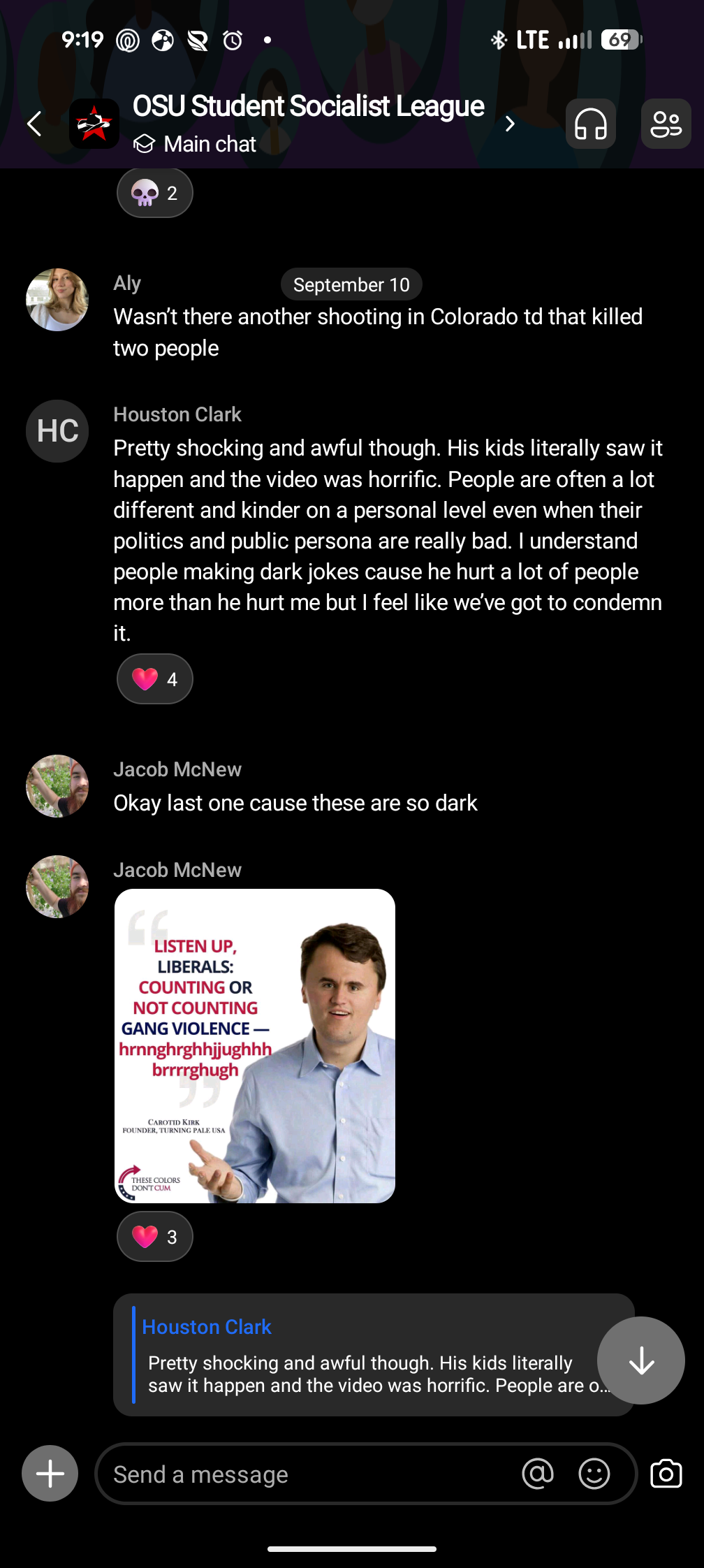Expand group details chevron beside title
This screenshot has height=1568, width=704.
tap(510, 124)
